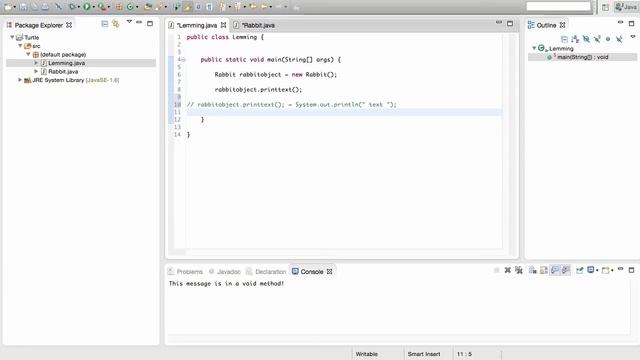Collapse All in Outline view
Viewport: 640px width, 360px height.
click(564, 39)
